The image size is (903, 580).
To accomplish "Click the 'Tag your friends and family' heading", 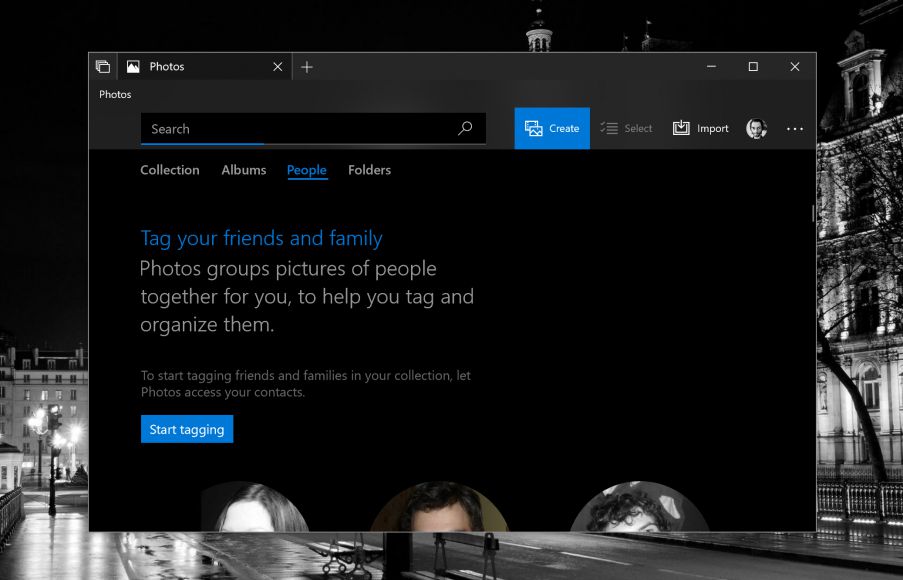I will pos(261,238).
